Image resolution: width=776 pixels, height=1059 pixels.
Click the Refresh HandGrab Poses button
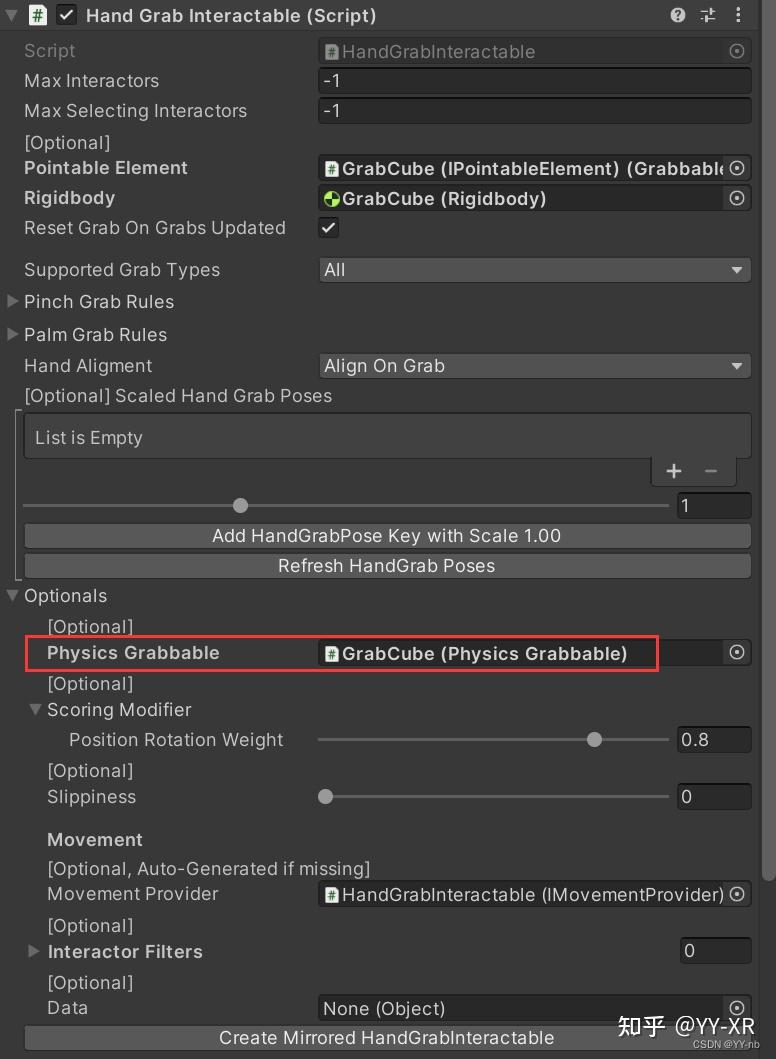(x=386, y=565)
